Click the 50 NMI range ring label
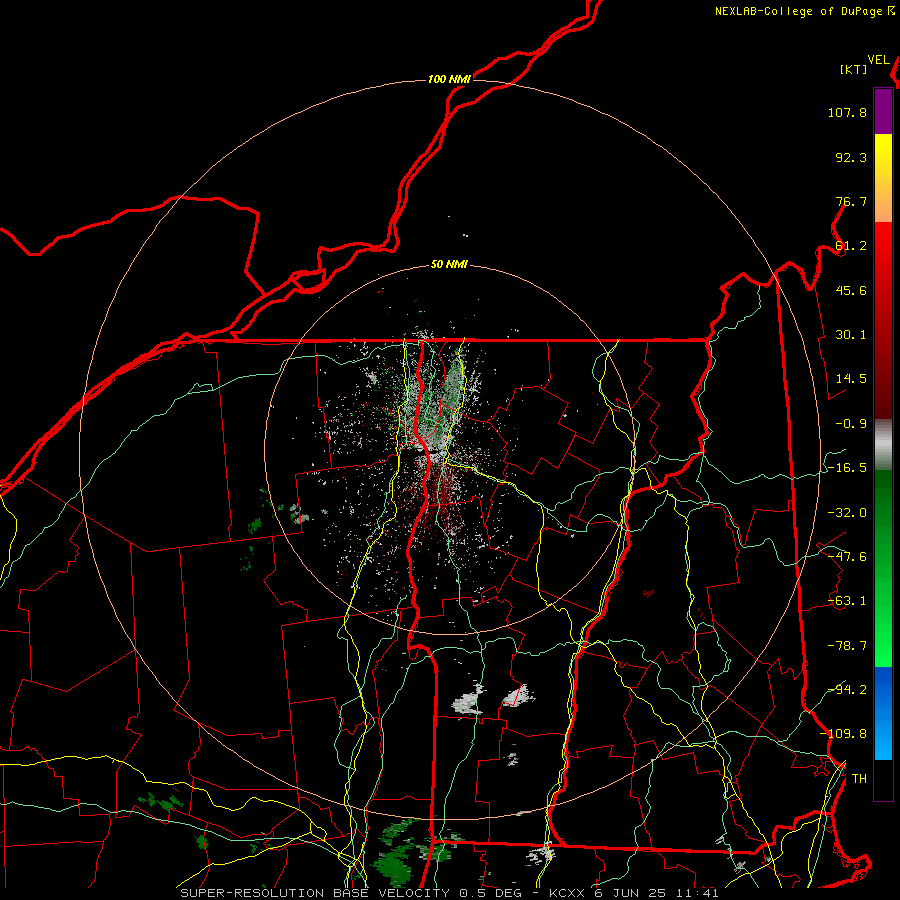Image resolution: width=900 pixels, height=900 pixels. pos(449,265)
